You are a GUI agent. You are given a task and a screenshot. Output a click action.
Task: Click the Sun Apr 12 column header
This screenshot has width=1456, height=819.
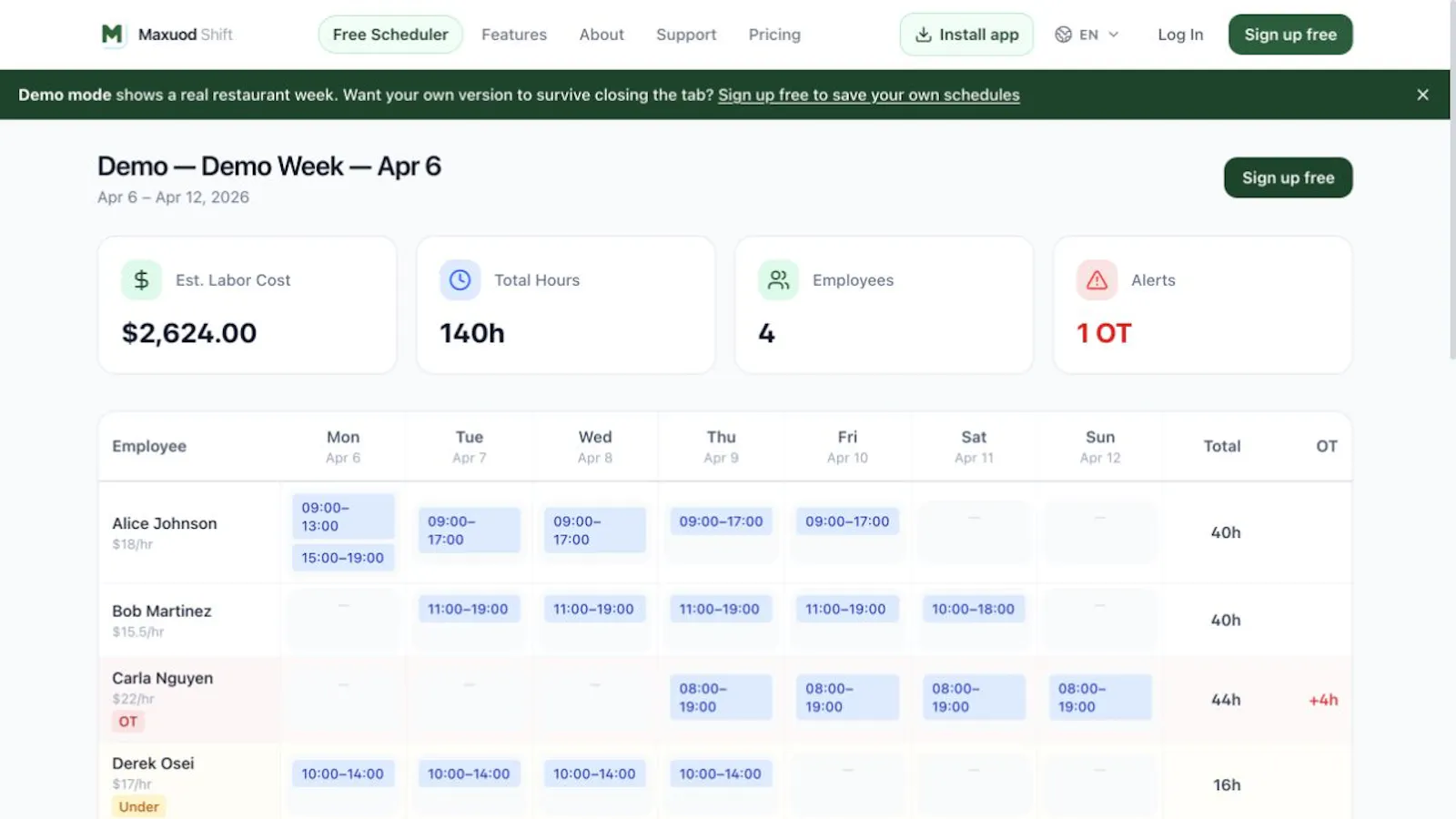point(1100,446)
